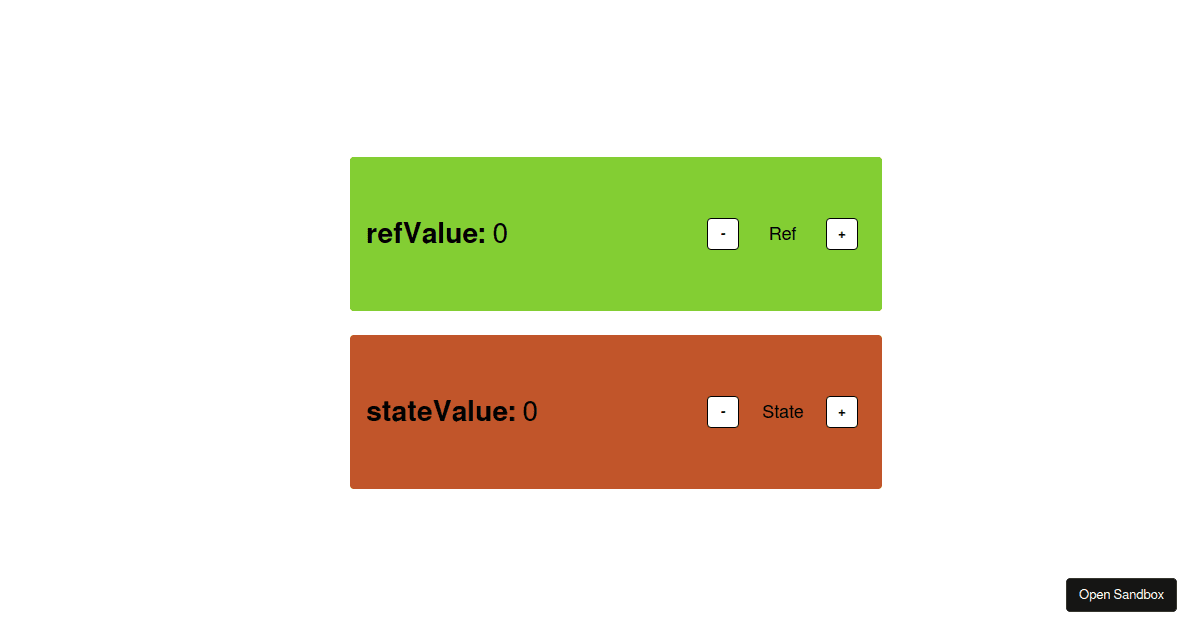Image resolution: width=1200 pixels, height=630 pixels.
Task: Click the Ref label between the stepper buttons
Action: [x=782, y=233]
